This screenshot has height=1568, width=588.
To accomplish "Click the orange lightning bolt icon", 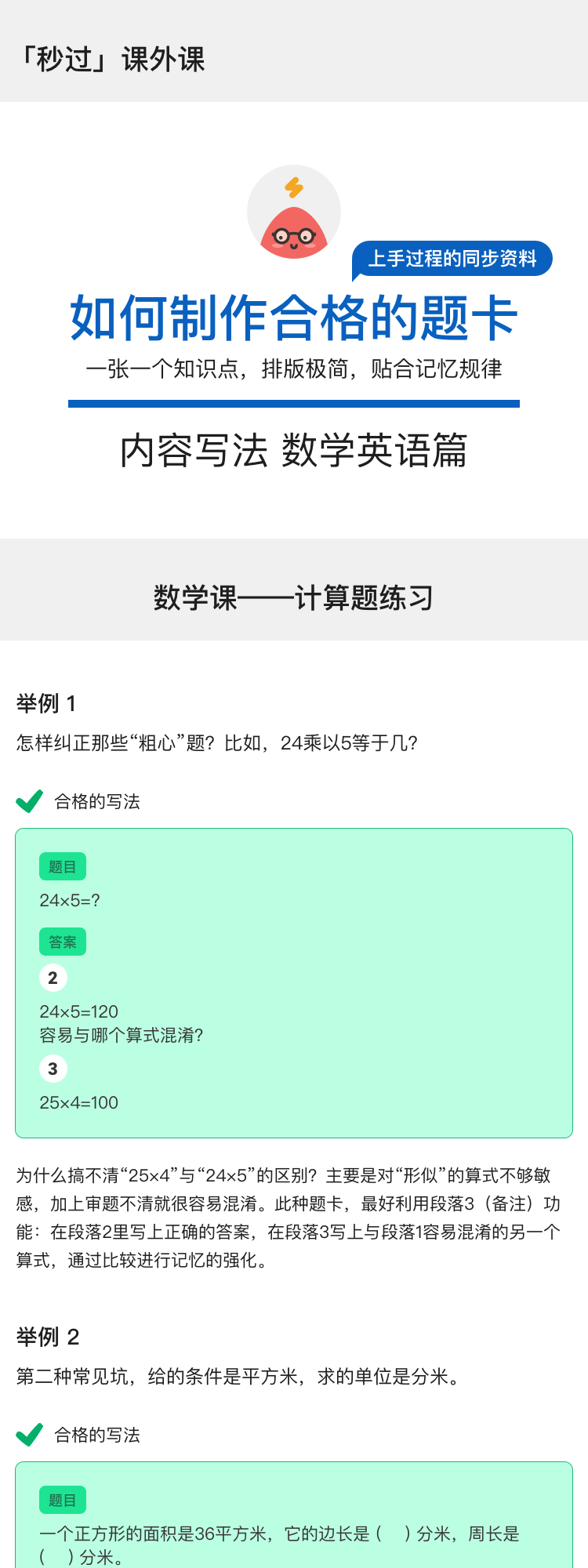I will [x=294, y=187].
